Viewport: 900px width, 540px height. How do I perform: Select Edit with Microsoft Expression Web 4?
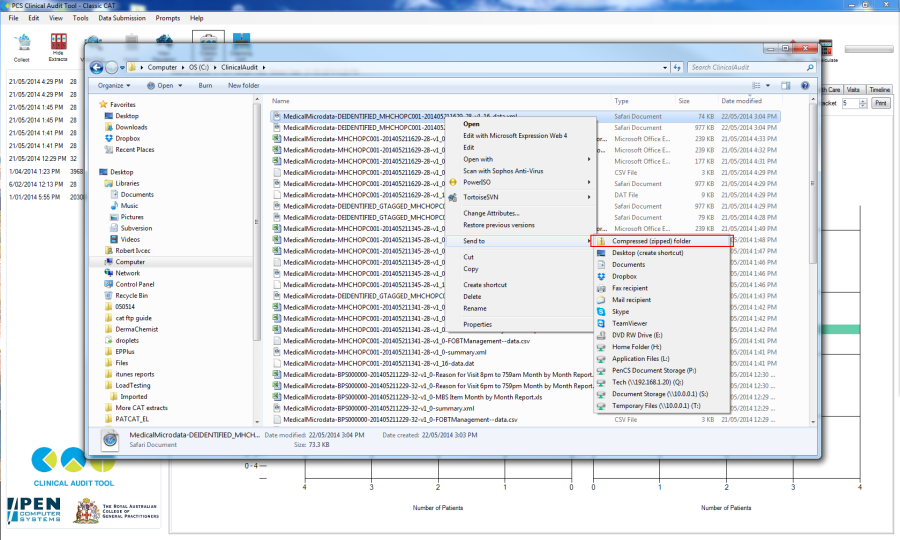click(x=515, y=136)
